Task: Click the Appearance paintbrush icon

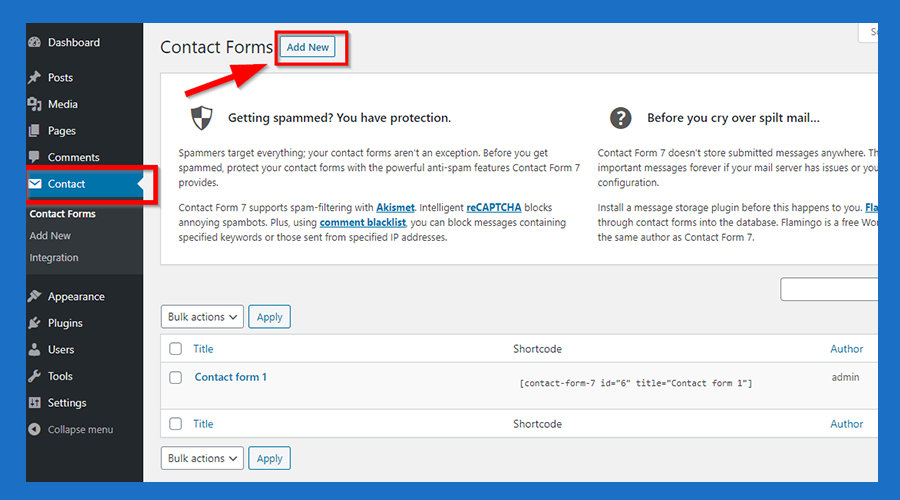Action: (35, 297)
